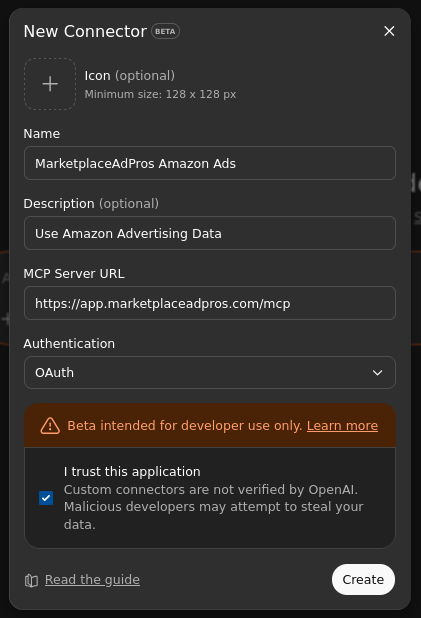Close the New Connector dialog
Viewport: 421px width, 618px height.
coord(389,31)
